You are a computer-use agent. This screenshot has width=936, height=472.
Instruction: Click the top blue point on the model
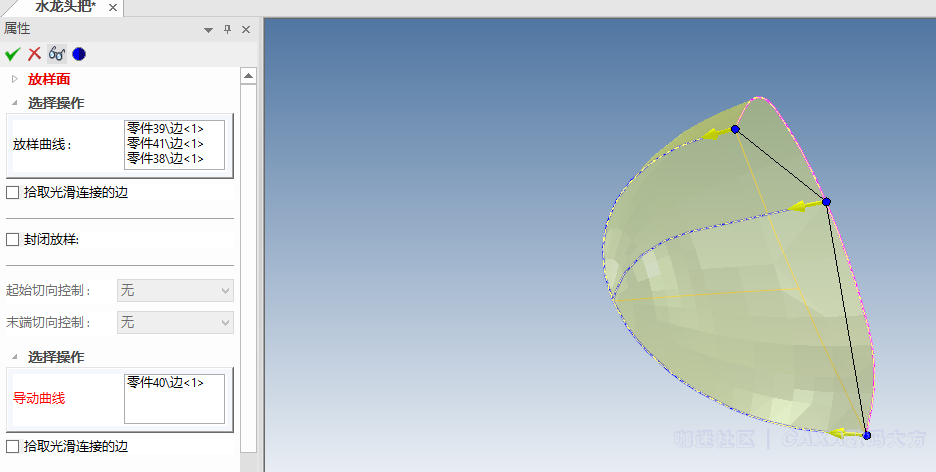(735, 129)
